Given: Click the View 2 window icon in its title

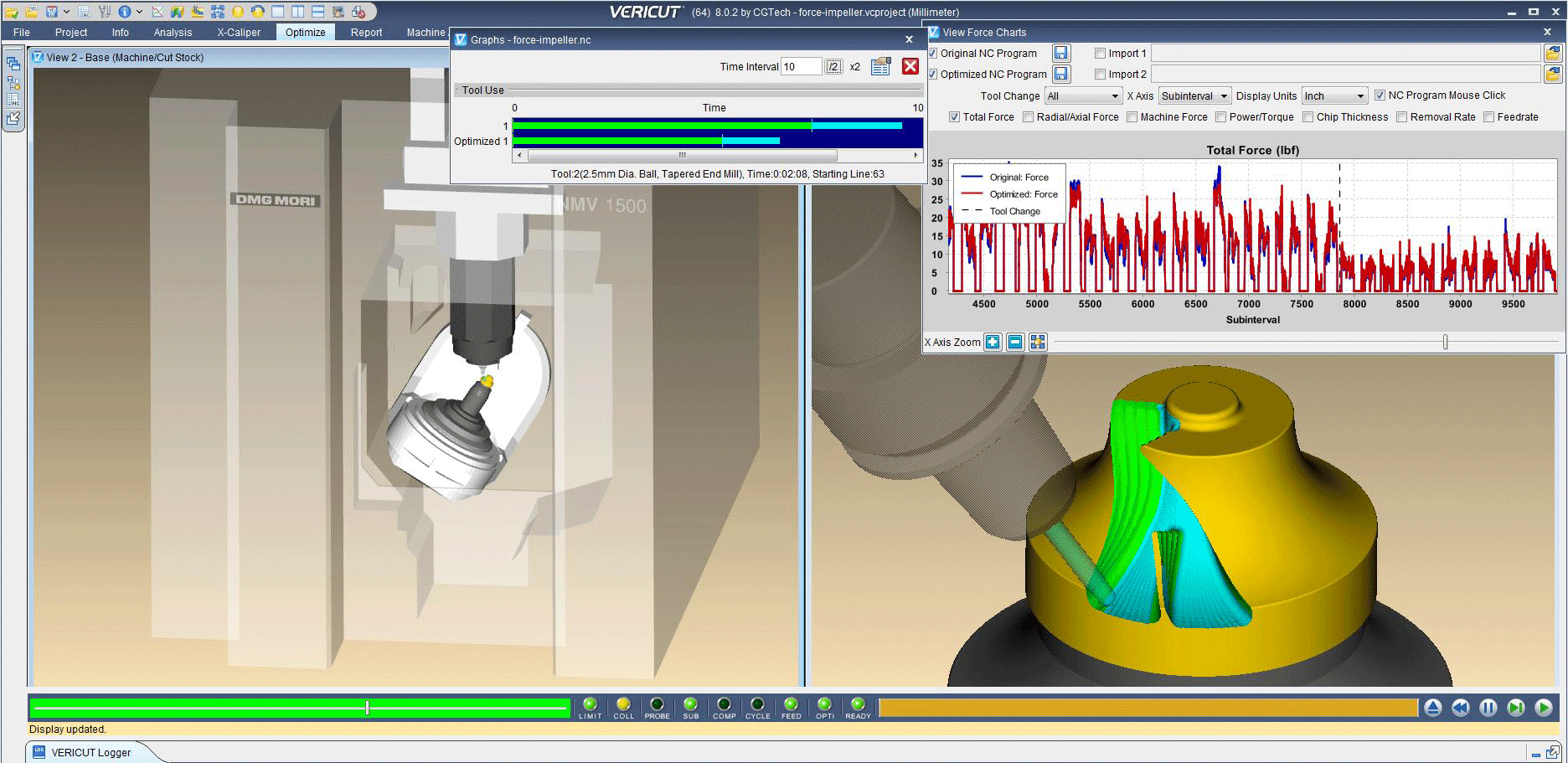Looking at the screenshot, I should coord(38,57).
